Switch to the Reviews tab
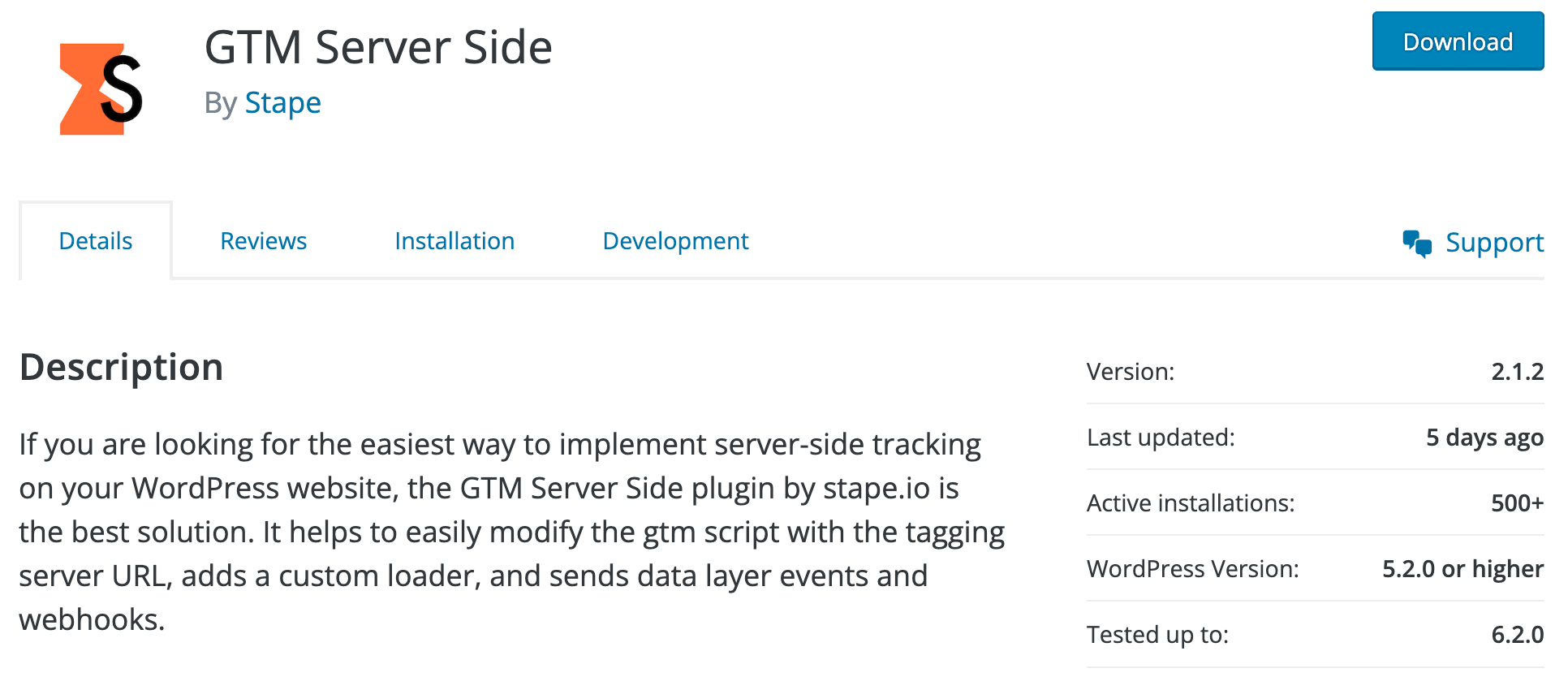The height and width of the screenshot is (677, 1568). point(262,240)
